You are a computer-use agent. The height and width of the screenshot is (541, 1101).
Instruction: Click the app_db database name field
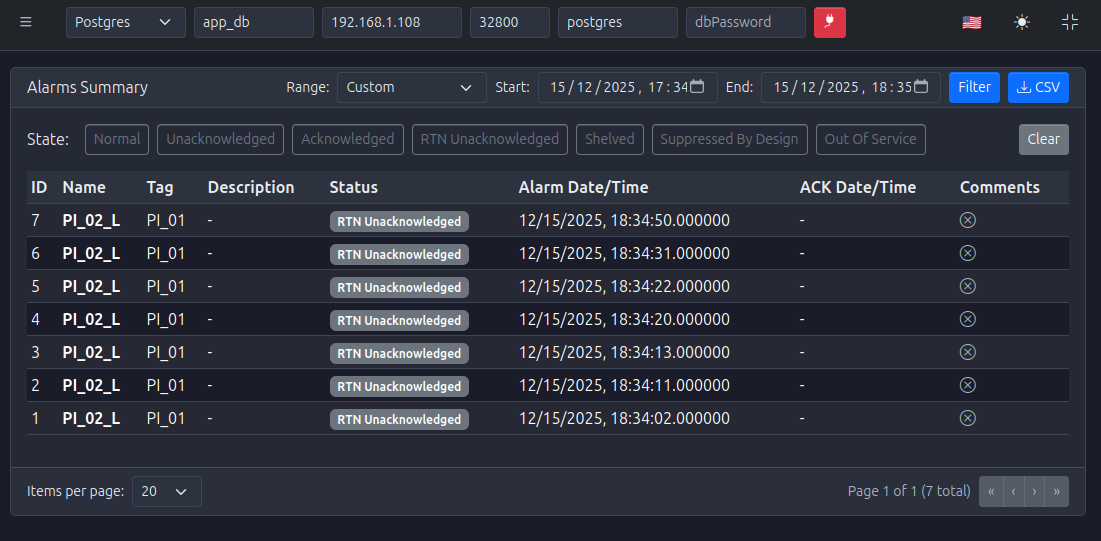253,22
